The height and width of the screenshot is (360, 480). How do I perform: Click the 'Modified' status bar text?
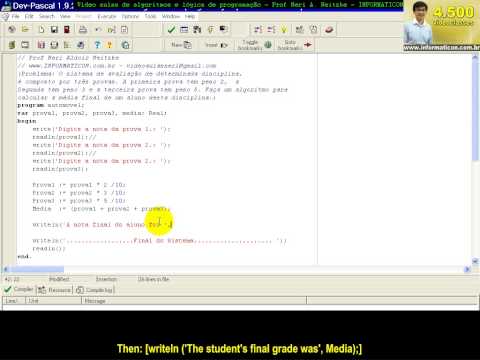click(59, 279)
